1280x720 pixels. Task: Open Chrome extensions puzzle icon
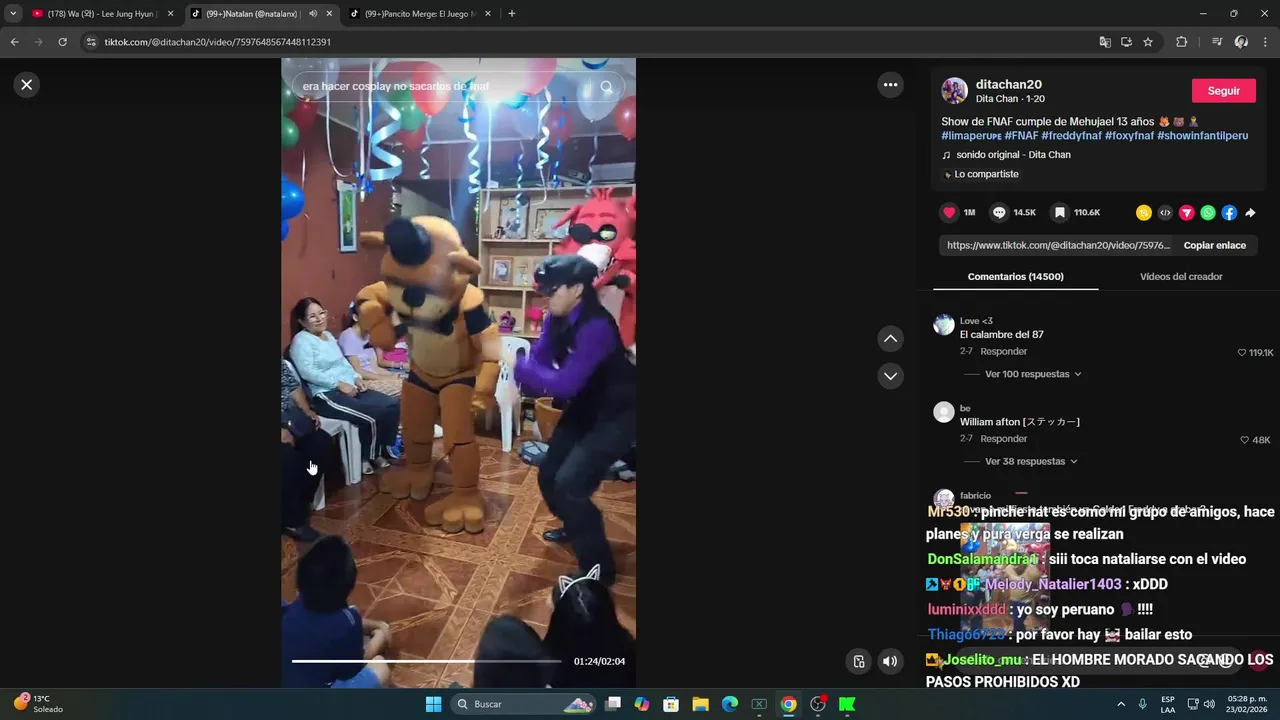[x=1181, y=42]
